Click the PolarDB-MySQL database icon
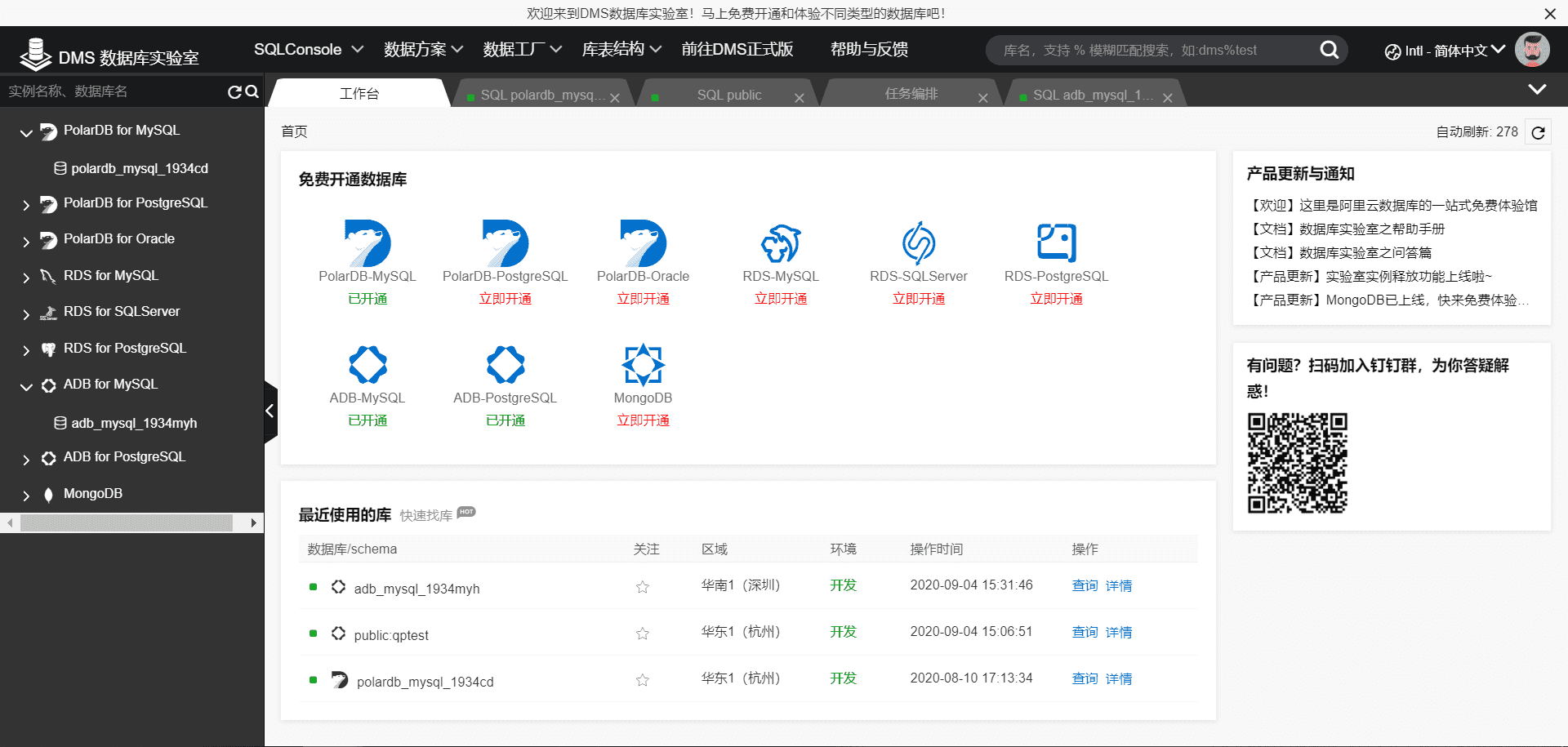 click(x=367, y=243)
